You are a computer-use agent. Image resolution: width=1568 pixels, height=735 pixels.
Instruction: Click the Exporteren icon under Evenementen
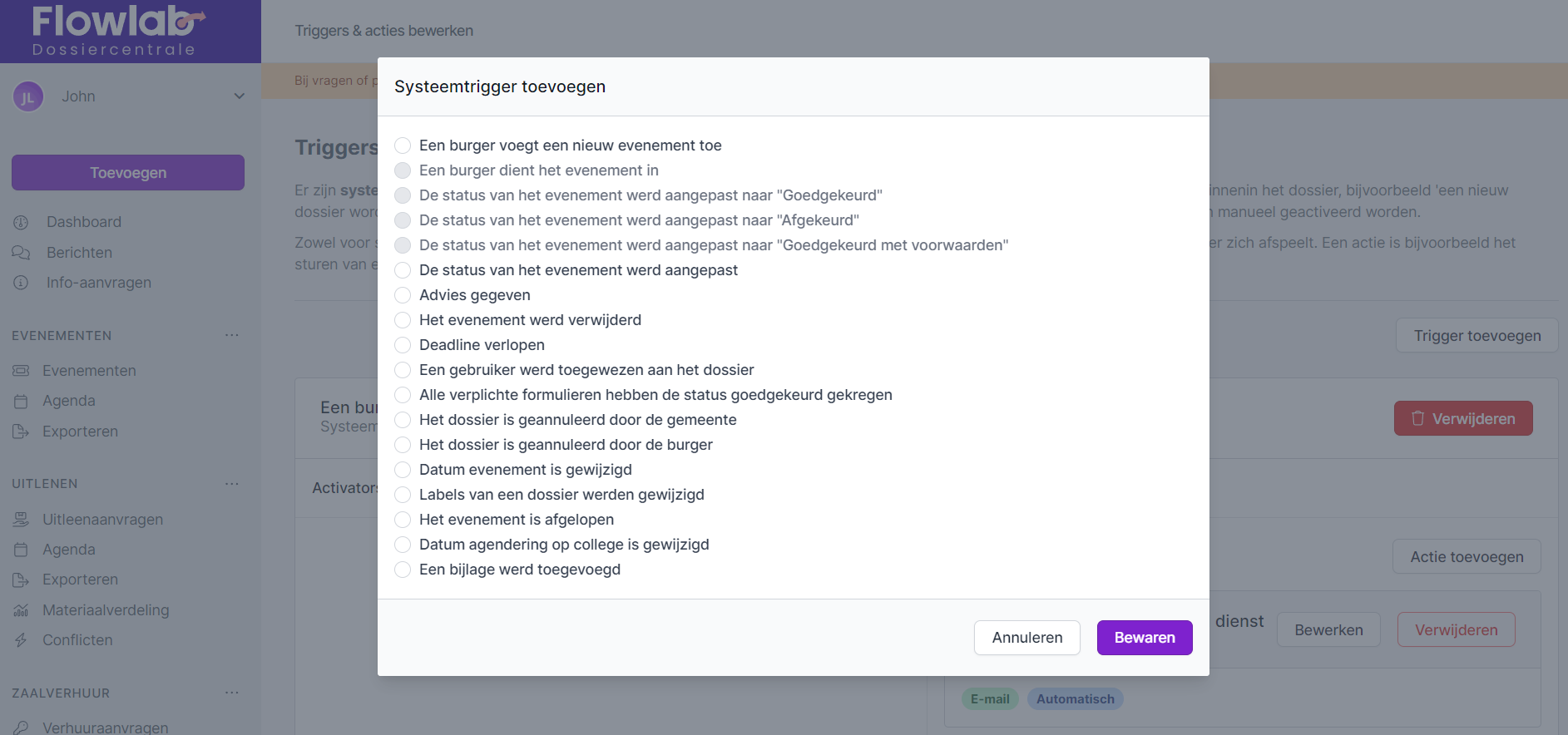(21, 432)
